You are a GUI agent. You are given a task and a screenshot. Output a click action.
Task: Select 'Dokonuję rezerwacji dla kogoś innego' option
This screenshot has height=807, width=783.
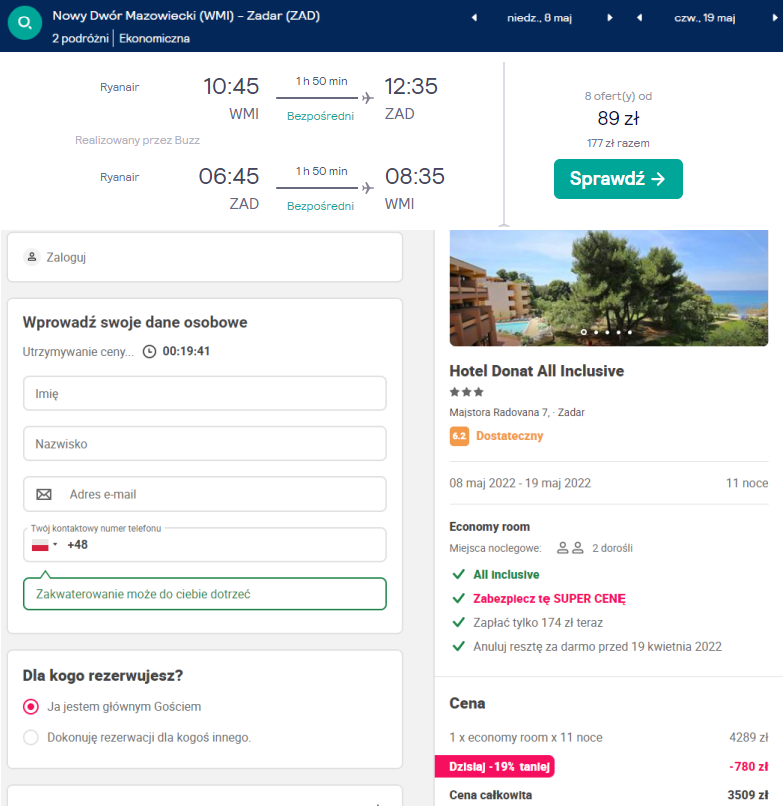click(31, 738)
